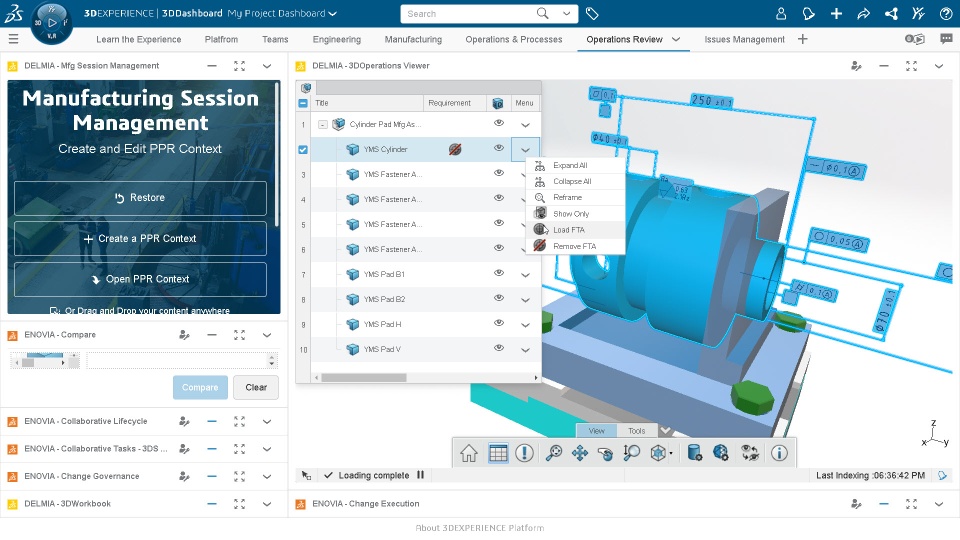Collapse the Cylinder Pad MfgAs tree node
960x540 pixels.
323,125
